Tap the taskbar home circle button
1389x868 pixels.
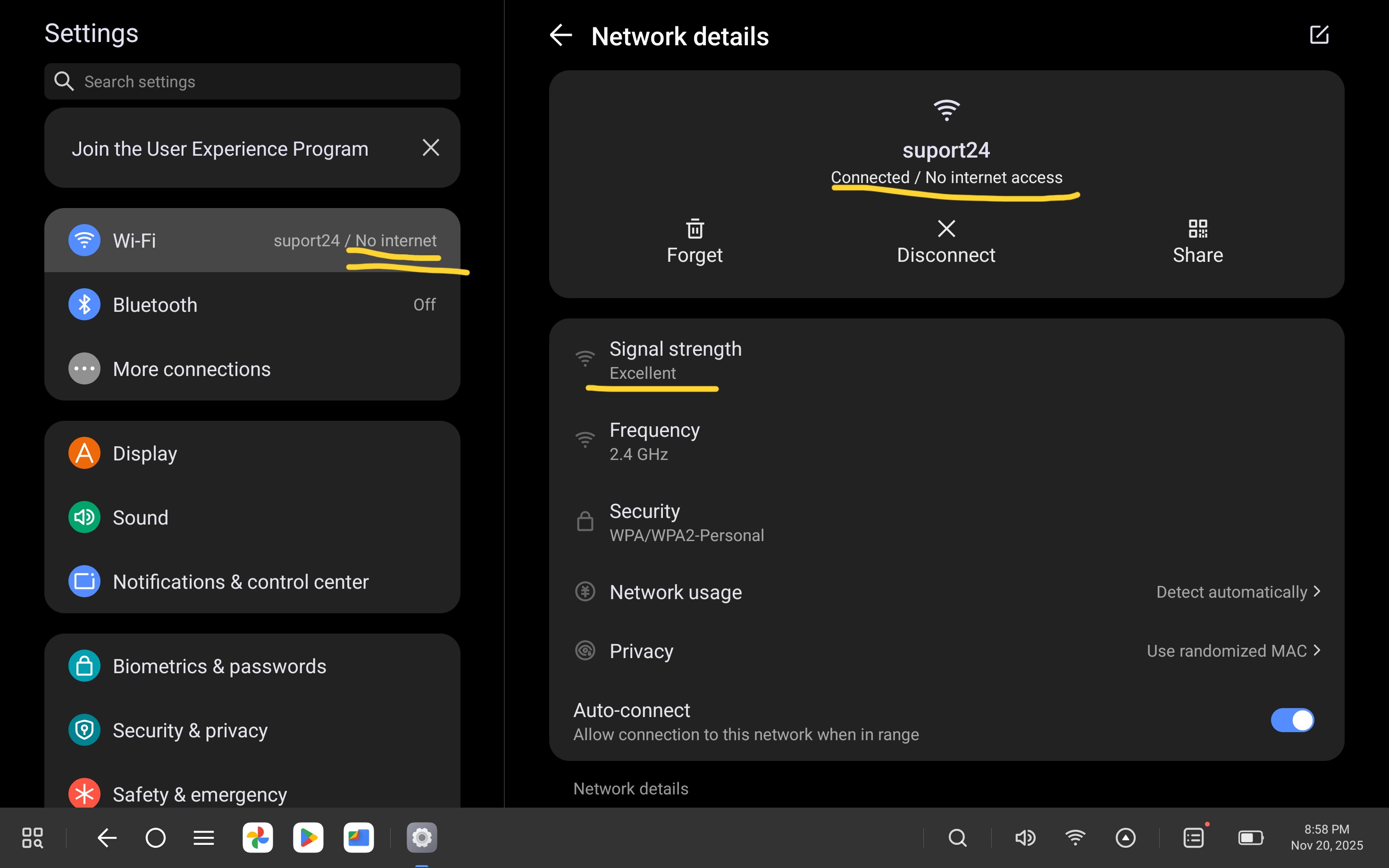click(x=155, y=838)
